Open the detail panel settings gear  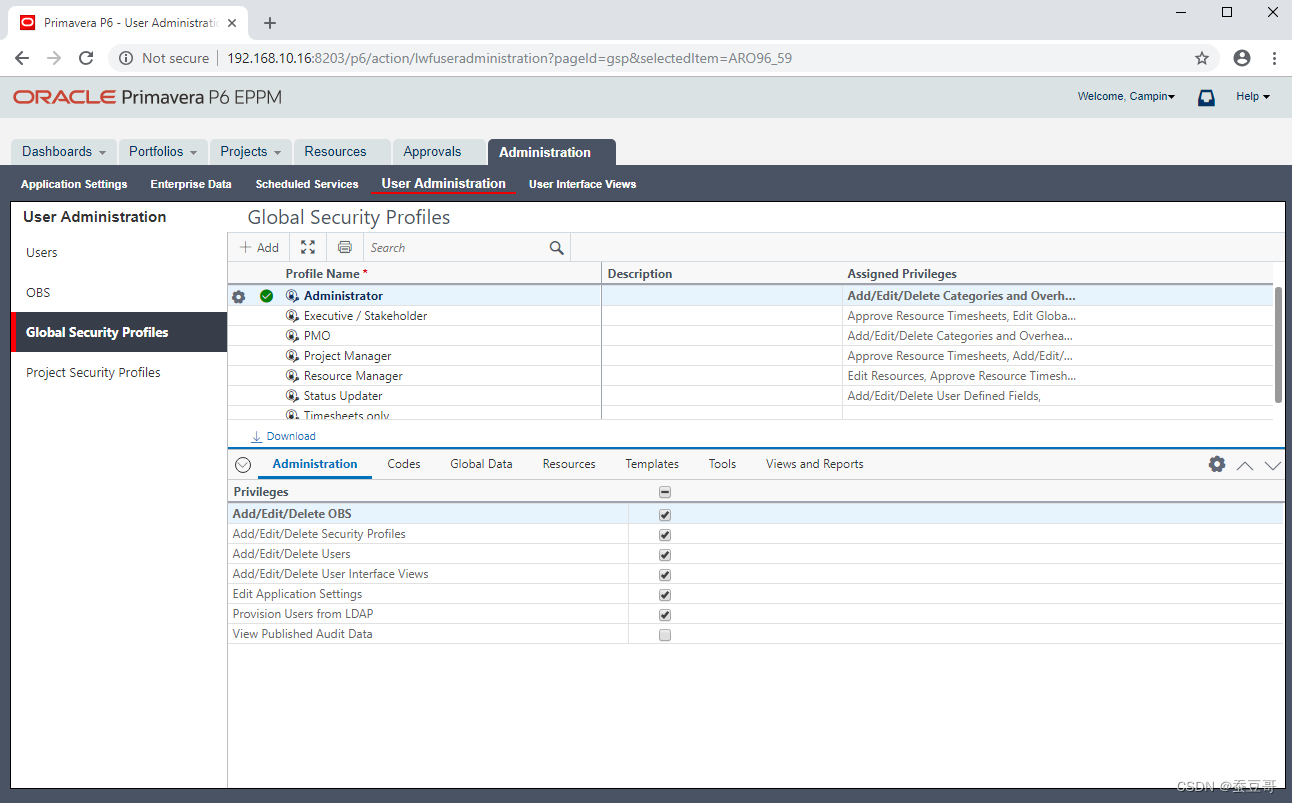tap(1217, 464)
